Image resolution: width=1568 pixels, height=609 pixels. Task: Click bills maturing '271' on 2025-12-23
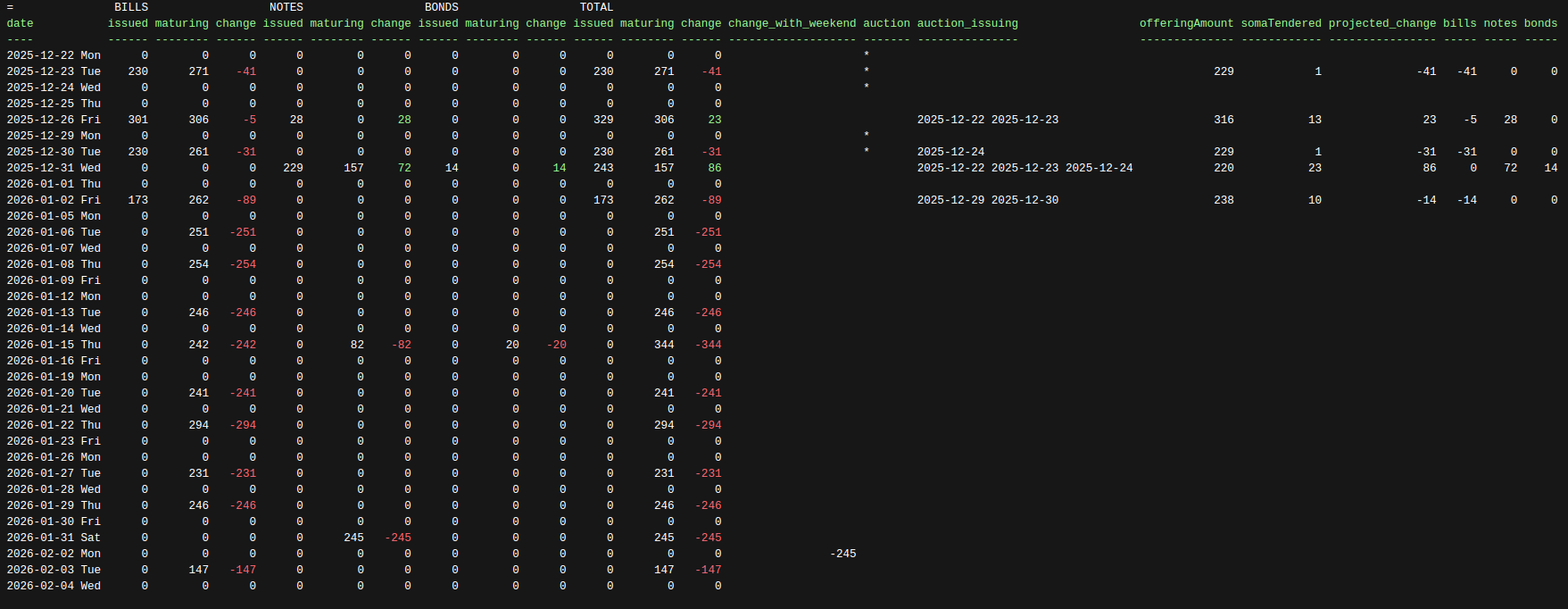[199, 71]
